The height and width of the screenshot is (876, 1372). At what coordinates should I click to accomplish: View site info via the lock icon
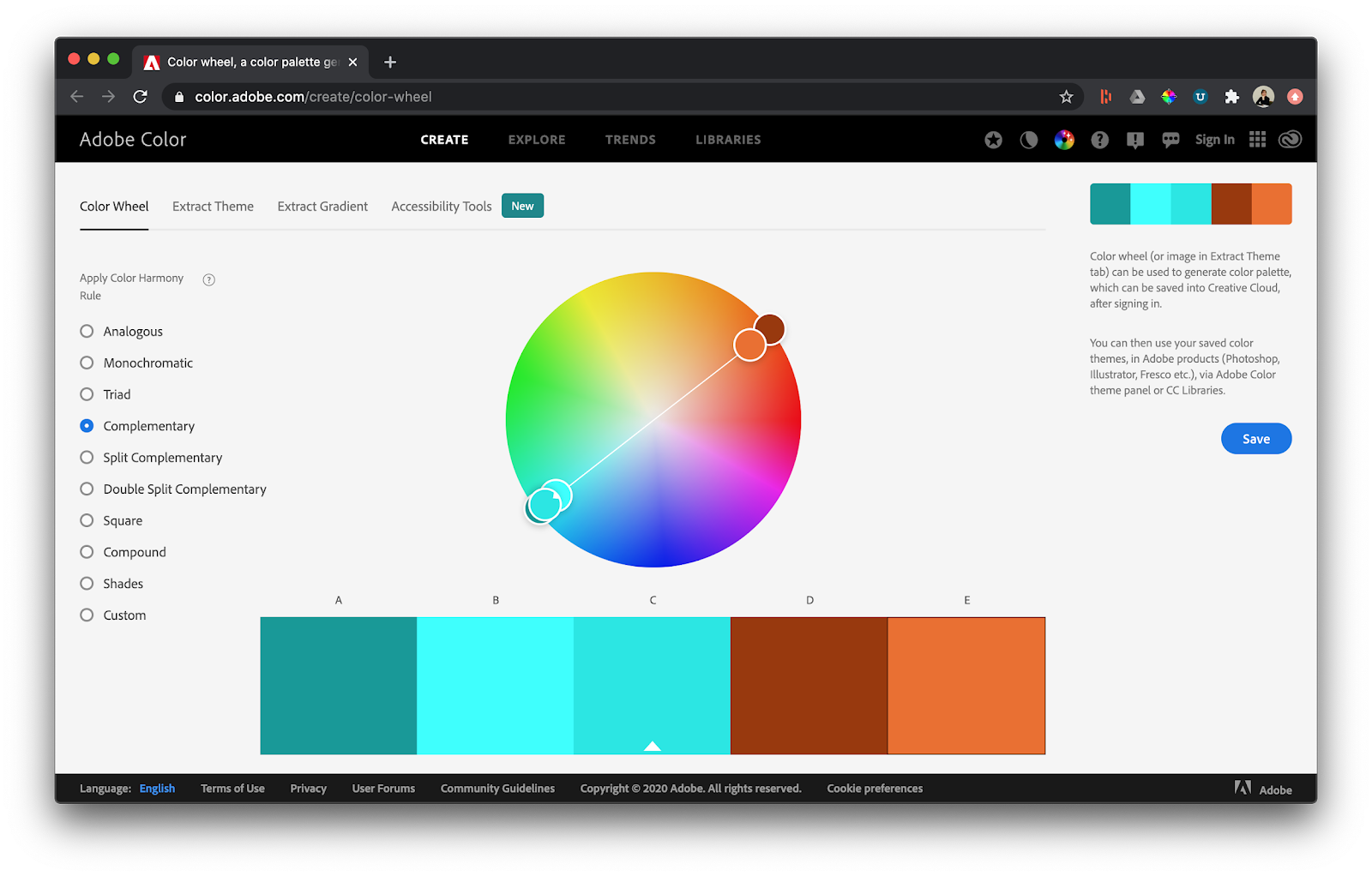(x=179, y=97)
